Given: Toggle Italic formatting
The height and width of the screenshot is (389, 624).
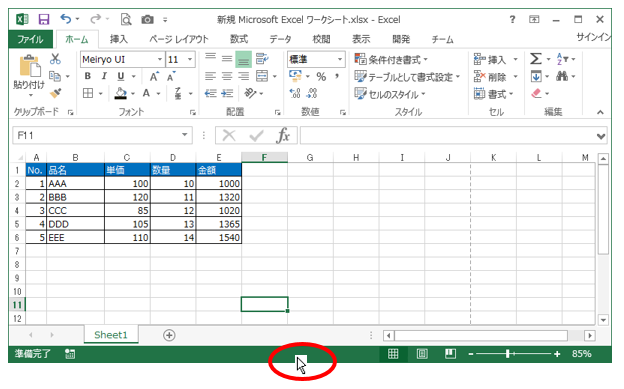Looking at the screenshot, I should tap(104, 76).
